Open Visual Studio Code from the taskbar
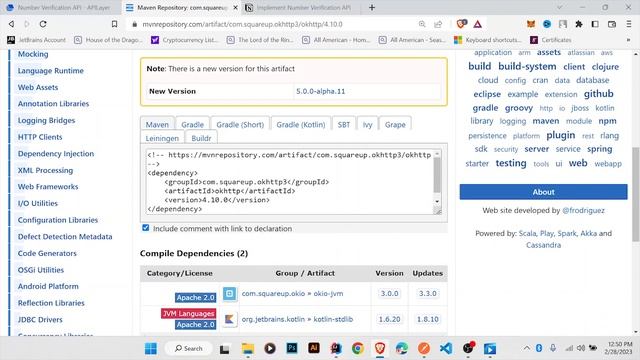 446,349
